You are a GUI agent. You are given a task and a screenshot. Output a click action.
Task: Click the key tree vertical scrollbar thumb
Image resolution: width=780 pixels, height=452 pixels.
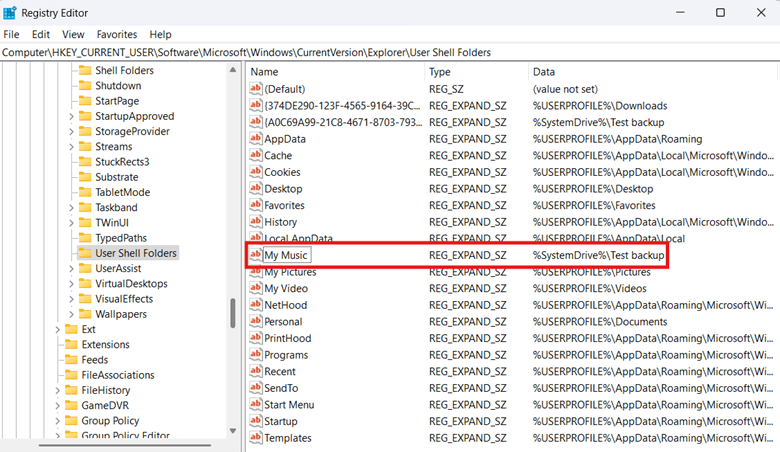(233, 313)
